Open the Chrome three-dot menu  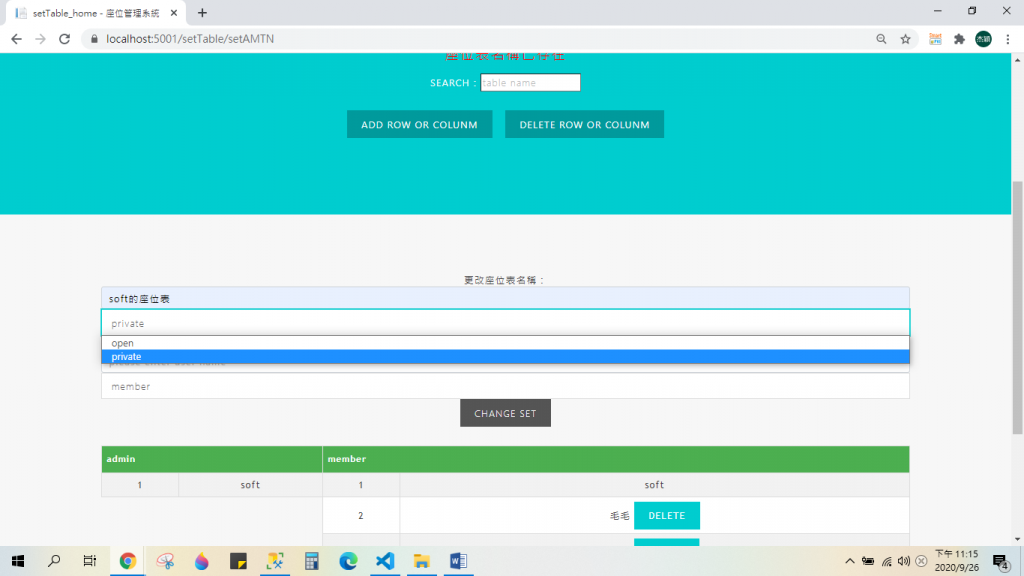[1008, 39]
